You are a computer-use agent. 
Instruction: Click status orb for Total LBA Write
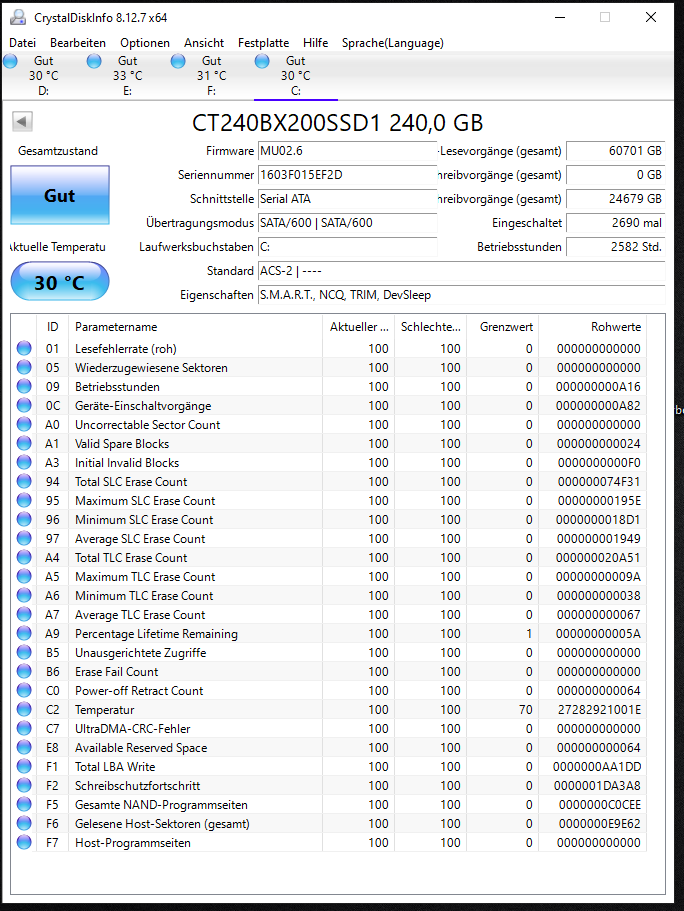pyautogui.click(x=24, y=766)
